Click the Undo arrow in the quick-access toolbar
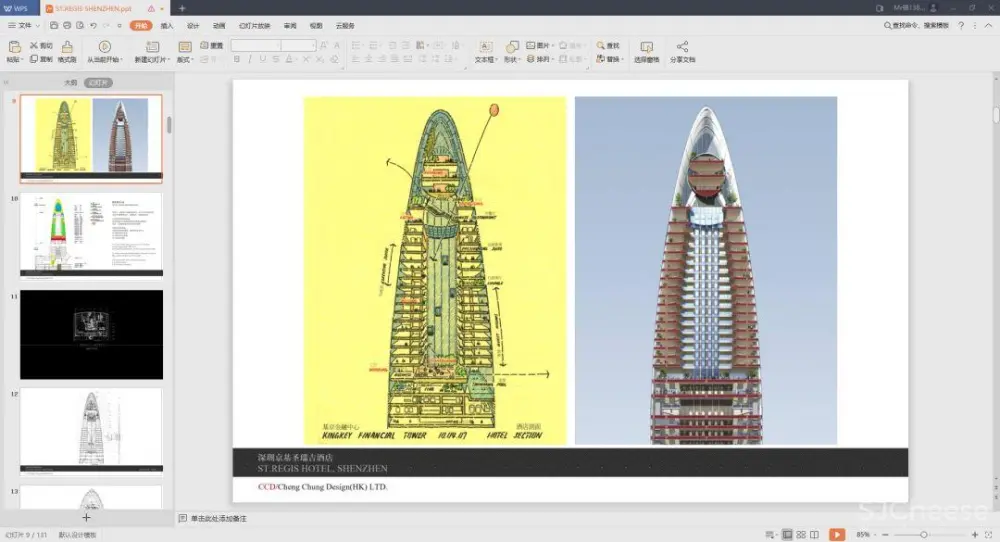1000x542 pixels. tap(93, 24)
